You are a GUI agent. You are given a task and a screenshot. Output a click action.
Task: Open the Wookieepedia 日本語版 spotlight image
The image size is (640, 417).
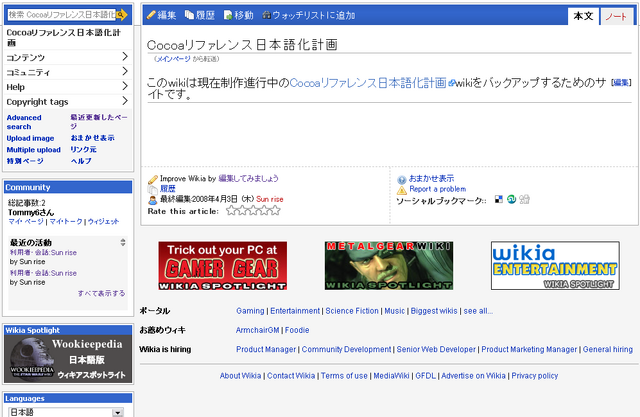tap(68, 359)
